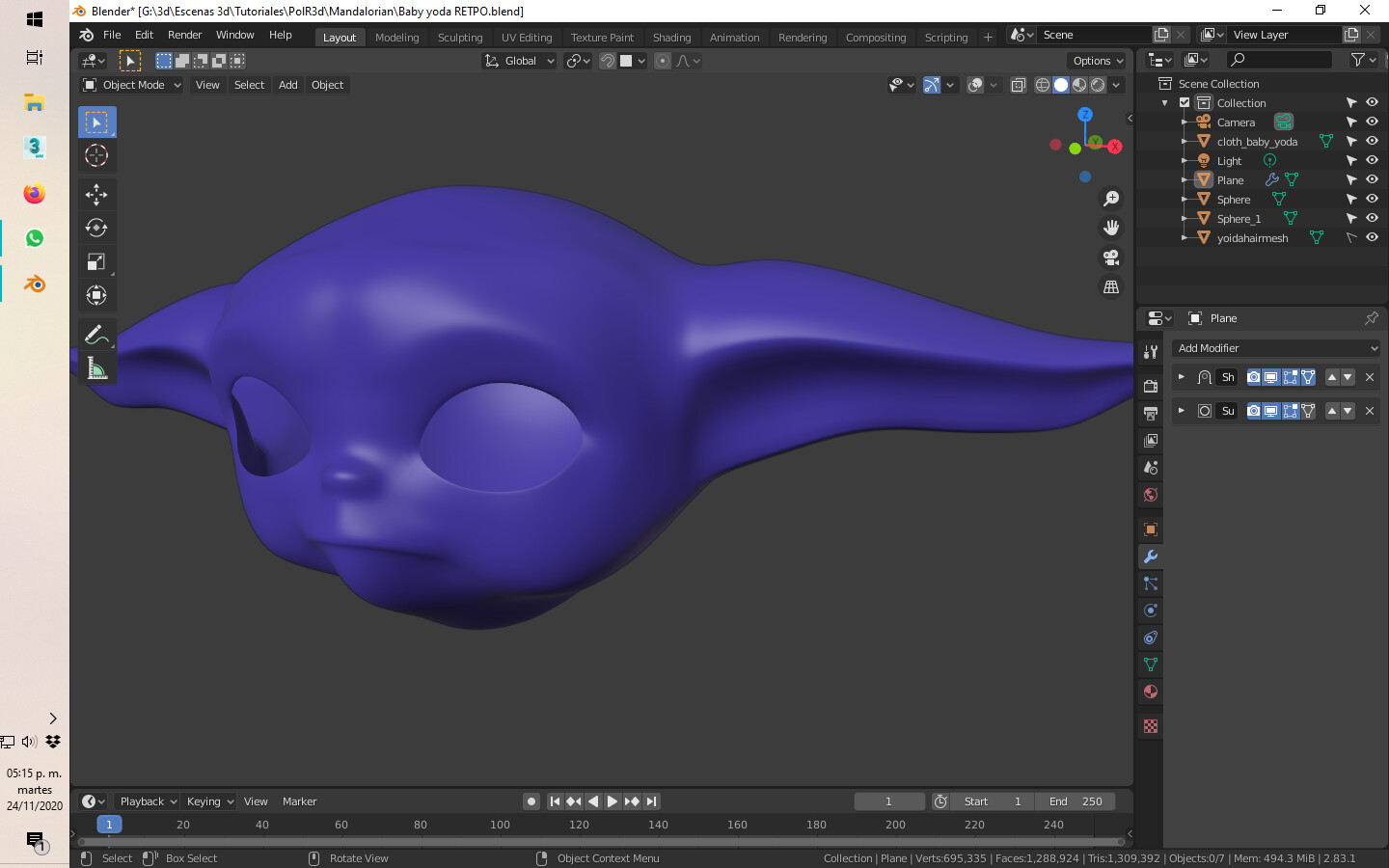Click the Cursor tool icon
Image resolution: width=1389 pixels, height=868 pixels.
[x=96, y=155]
